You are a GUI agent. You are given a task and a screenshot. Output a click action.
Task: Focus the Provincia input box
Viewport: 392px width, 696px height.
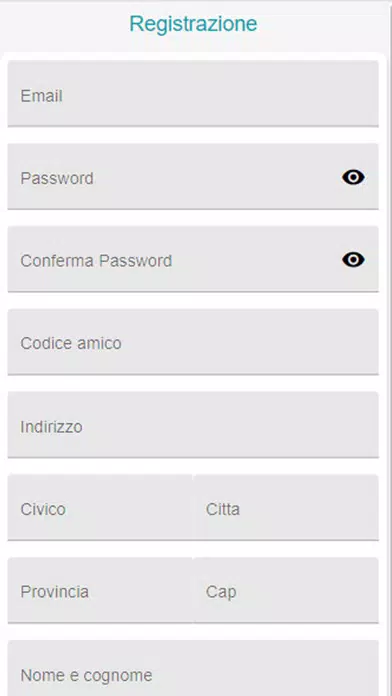[100, 590]
